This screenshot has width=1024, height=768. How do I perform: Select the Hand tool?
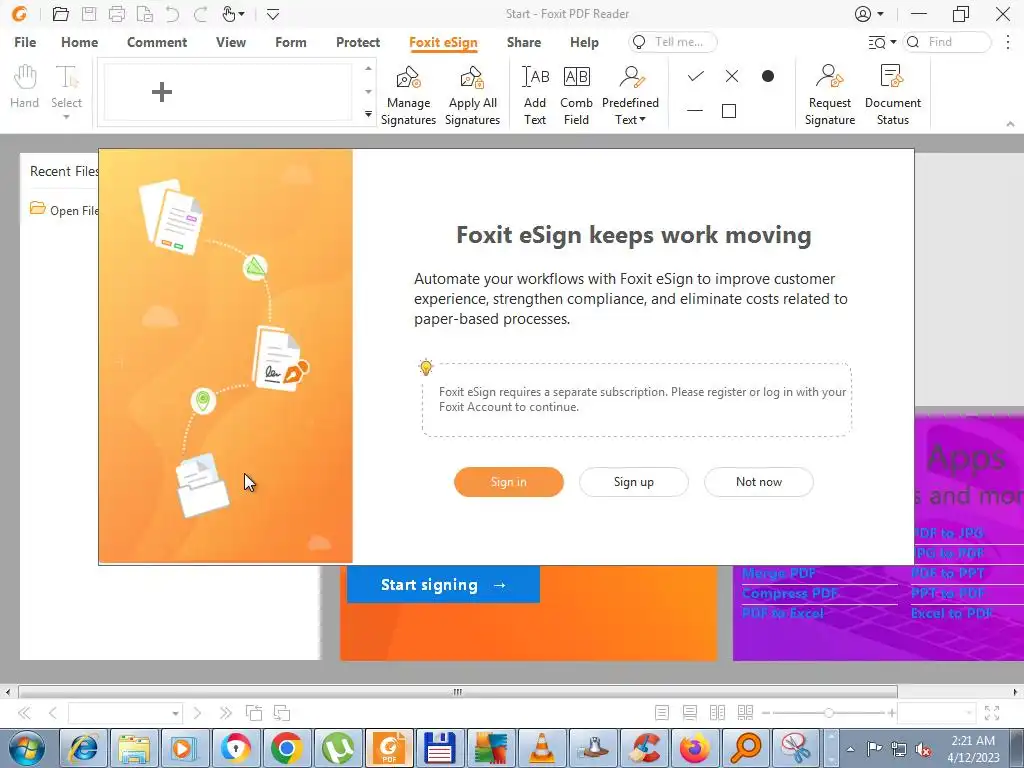tap(25, 87)
